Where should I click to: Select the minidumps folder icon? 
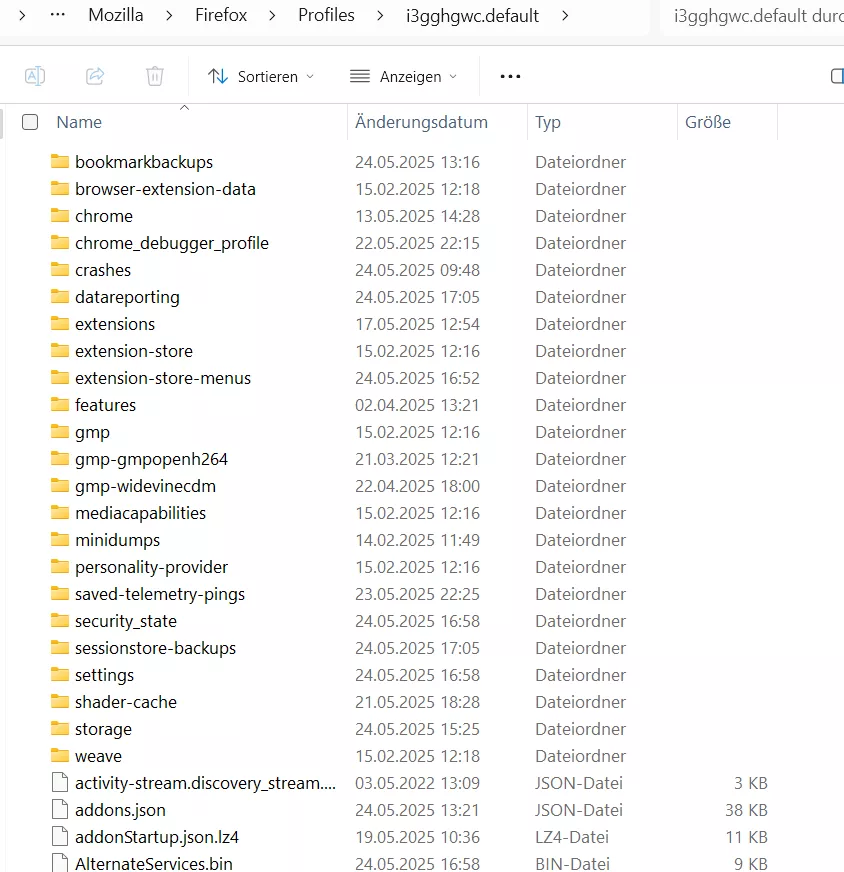click(59, 539)
